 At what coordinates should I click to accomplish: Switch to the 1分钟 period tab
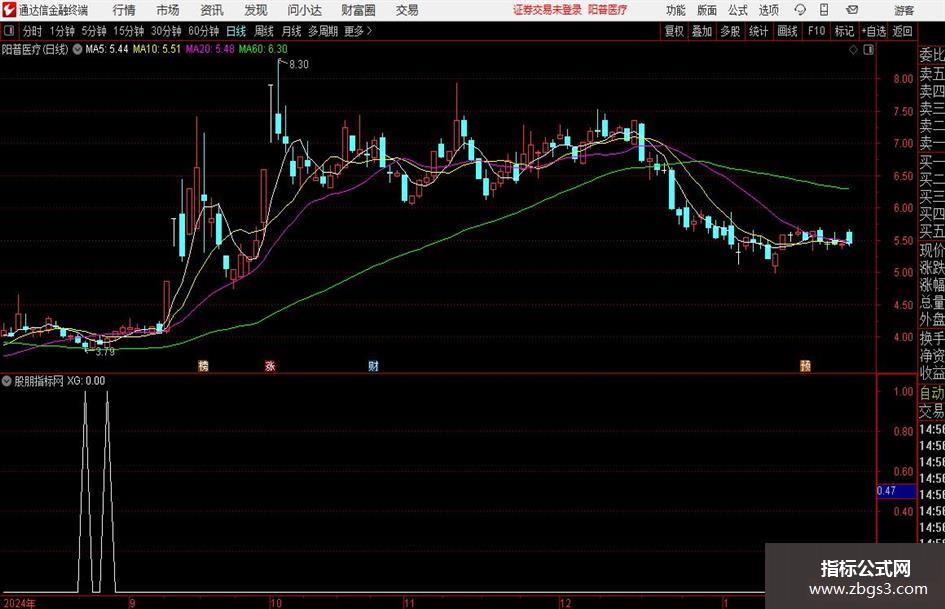point(62,31)
